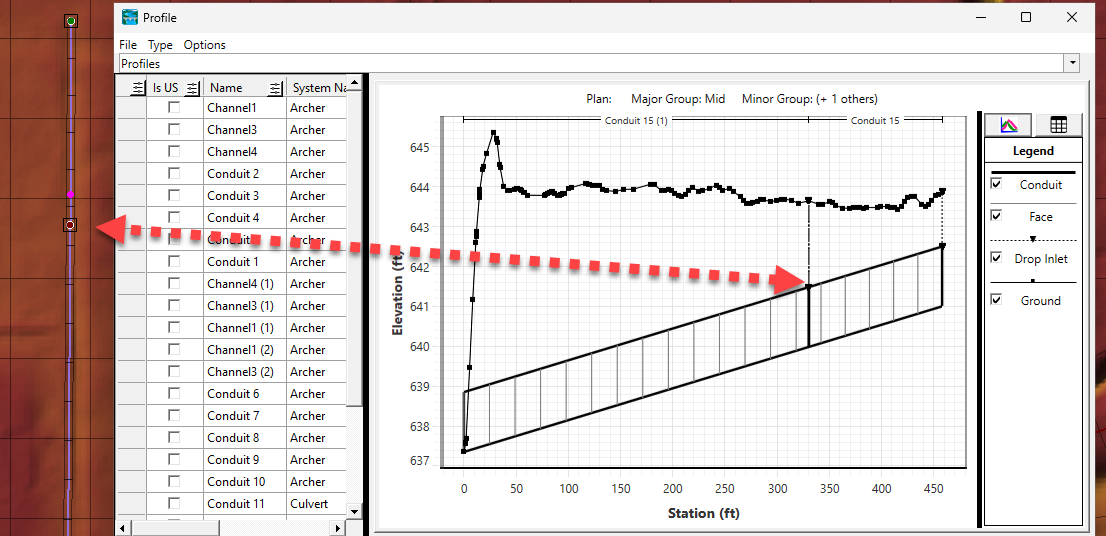Click the System Name column header
Screen dimensions: 1106x536
[318, 88]
